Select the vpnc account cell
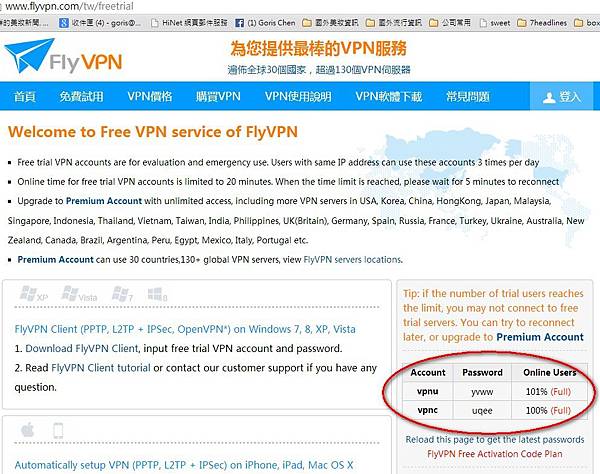 click(x=428, y=410)
